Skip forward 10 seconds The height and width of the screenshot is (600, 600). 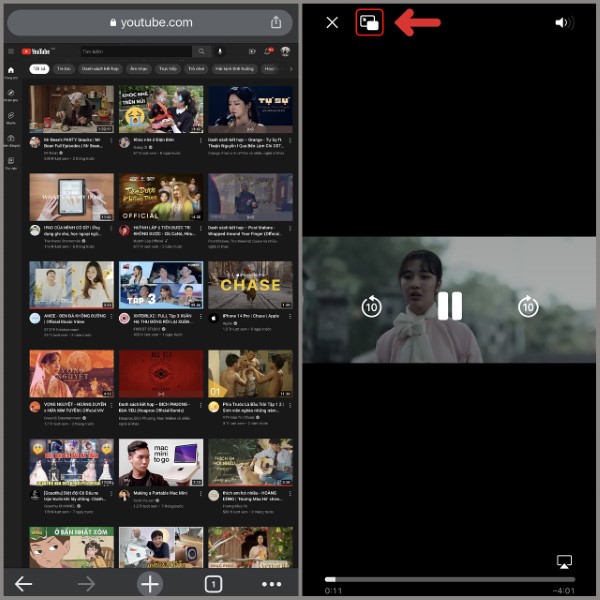(x=528, y=307)
